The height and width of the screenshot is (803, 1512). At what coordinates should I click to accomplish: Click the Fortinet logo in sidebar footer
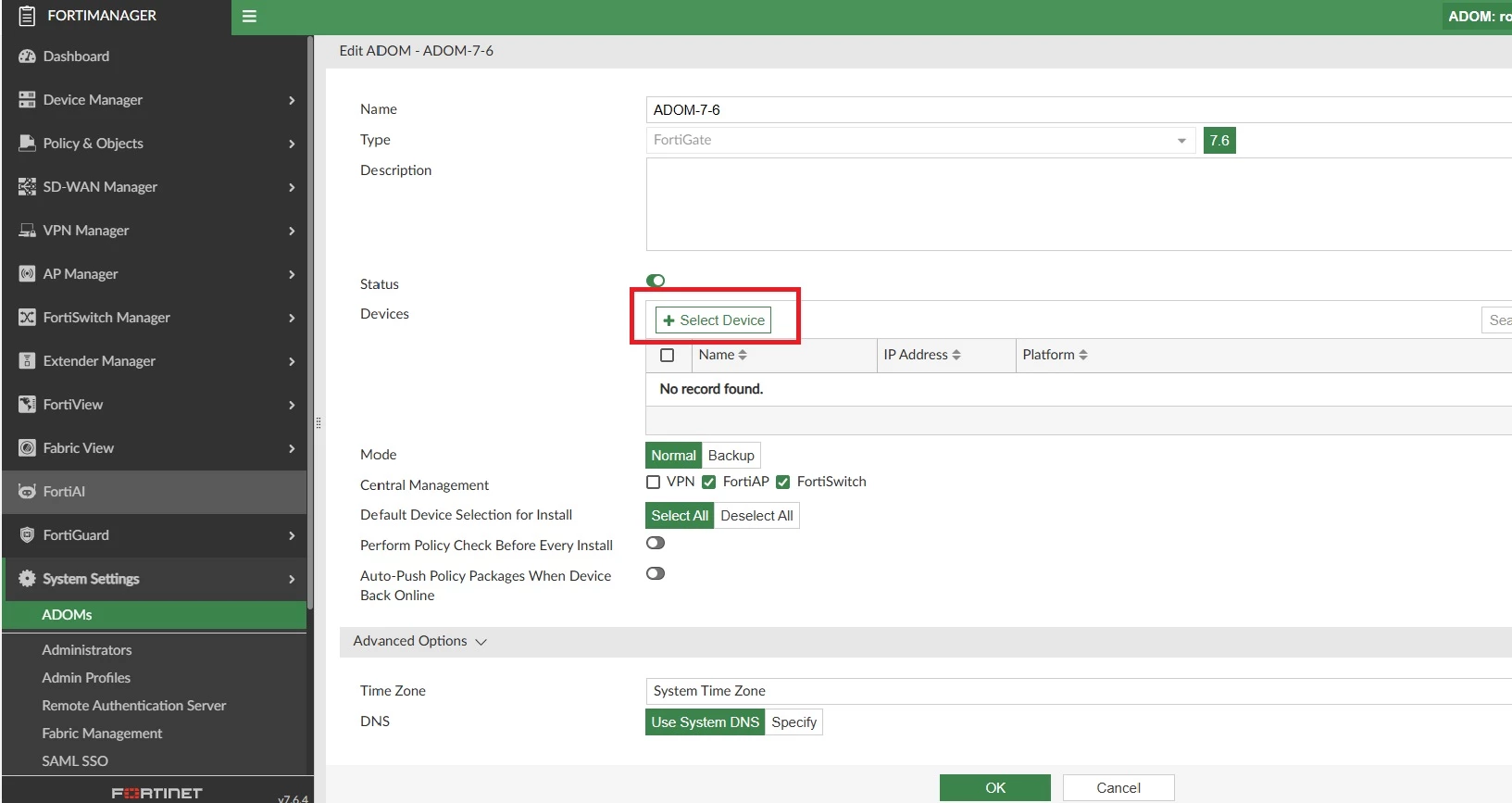coord(156,793)
